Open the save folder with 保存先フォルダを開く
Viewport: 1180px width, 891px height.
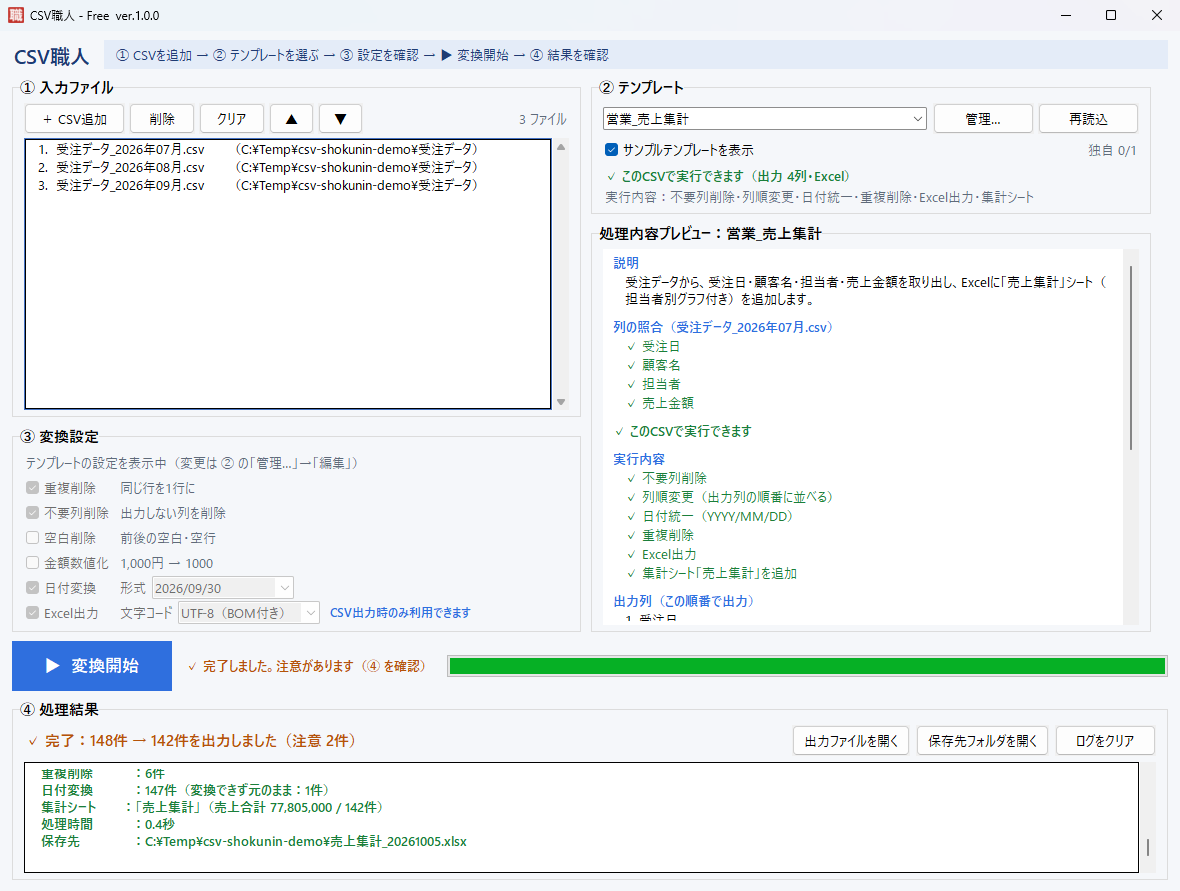point(983,740)
